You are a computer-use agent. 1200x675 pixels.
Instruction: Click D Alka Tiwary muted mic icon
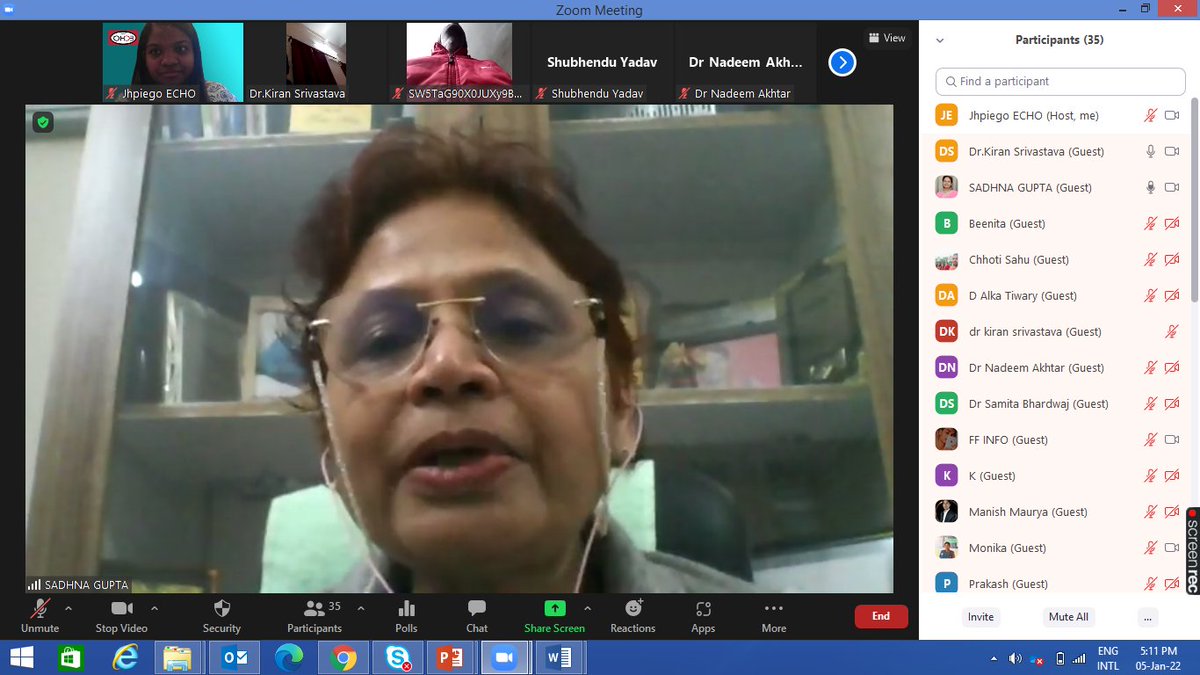[x=1151, y=296]
